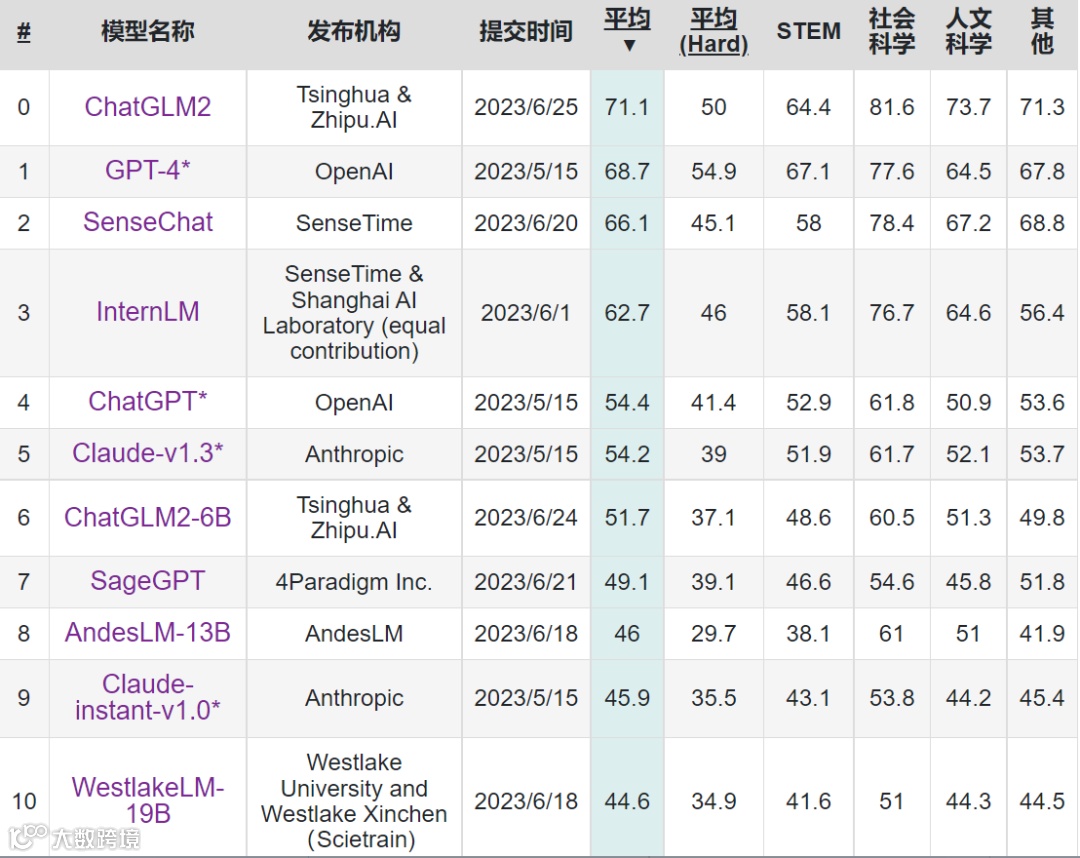The width and height of the screenshot is (1080, 858).
Task: Select the 54.9 Hard score for GPT-4*
Action: click(x=714, y=171)
